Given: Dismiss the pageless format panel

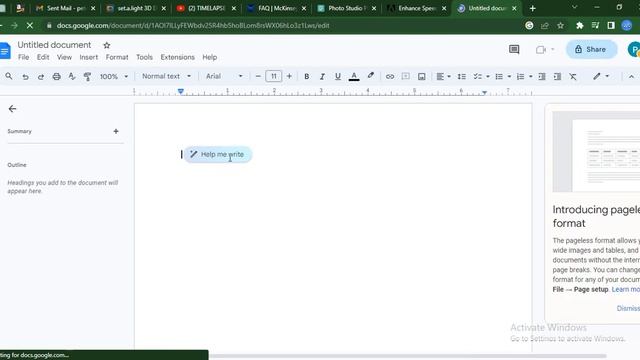Looking at the screenshot, I should pos(628,308).
